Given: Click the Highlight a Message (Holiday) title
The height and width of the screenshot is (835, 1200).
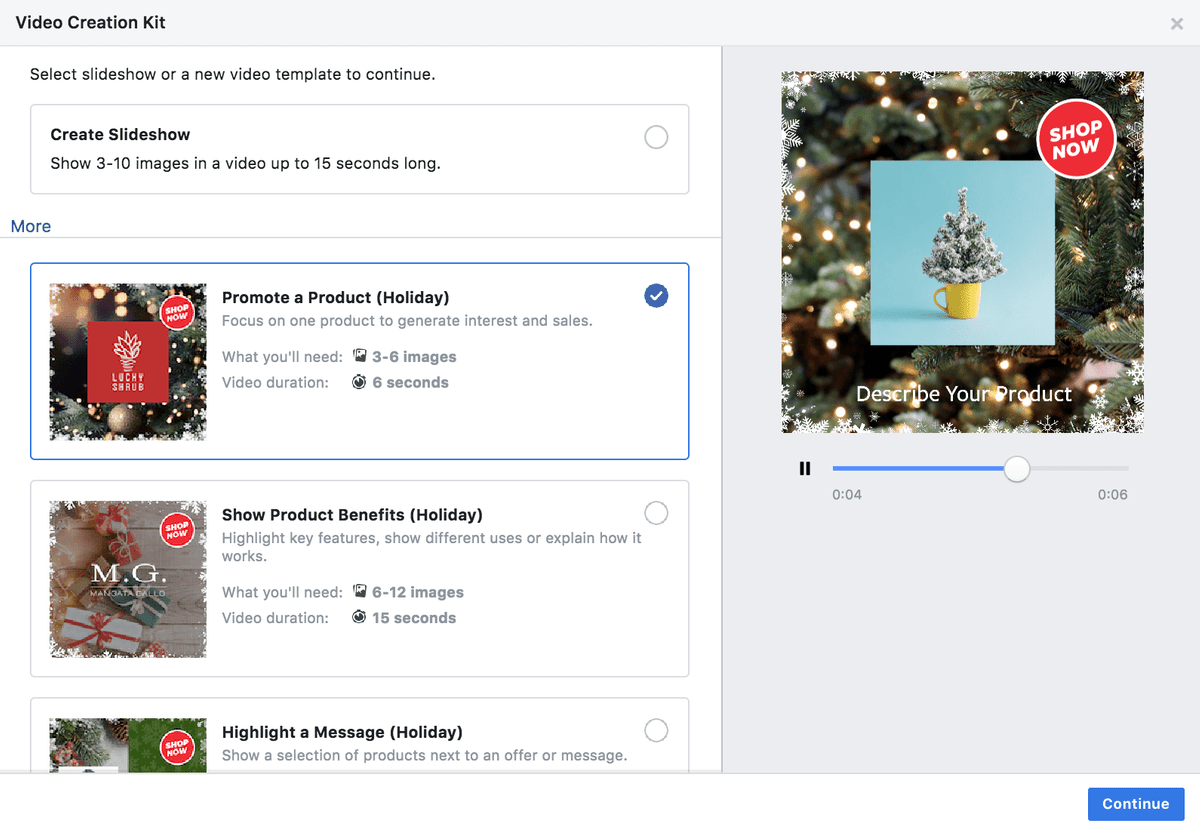Looking at the screenshot, I should click(x=342, y=732).
